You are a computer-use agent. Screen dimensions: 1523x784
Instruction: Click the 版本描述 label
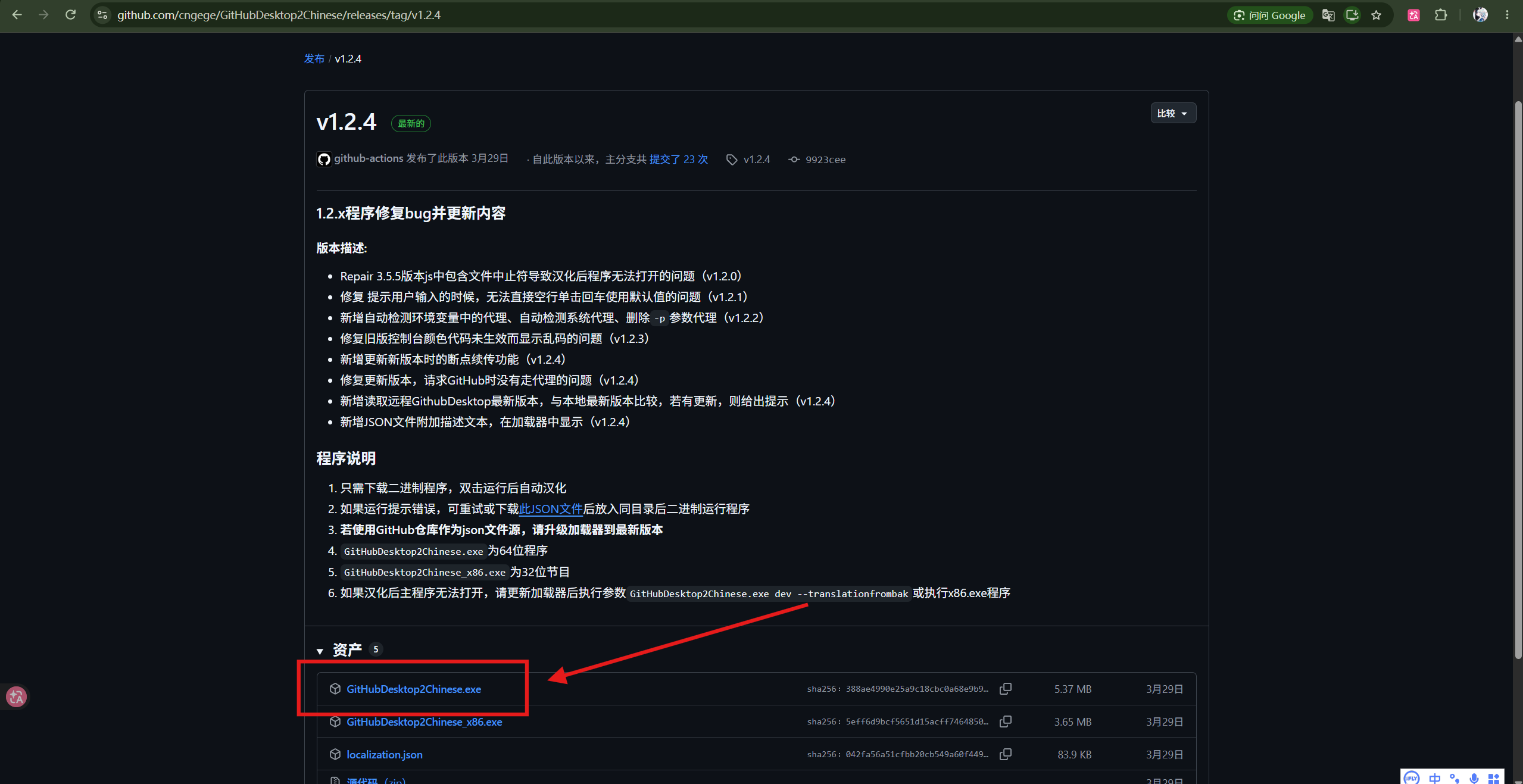342,248
